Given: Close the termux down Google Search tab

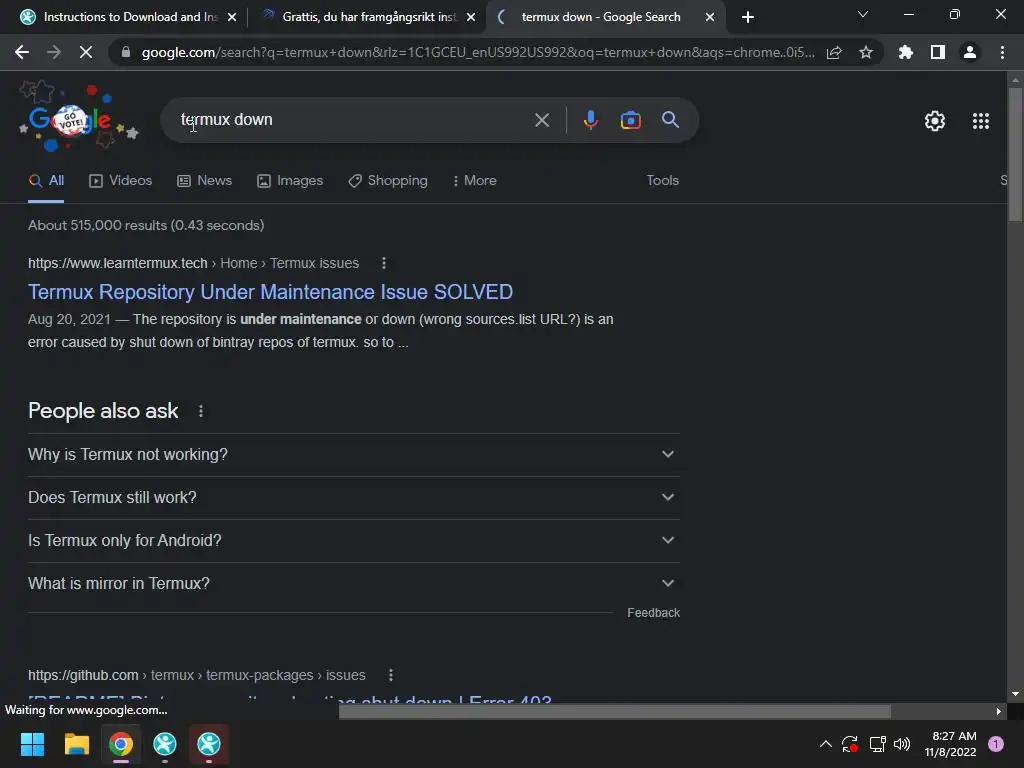Looking at the screenshot, I should [710, 17].
